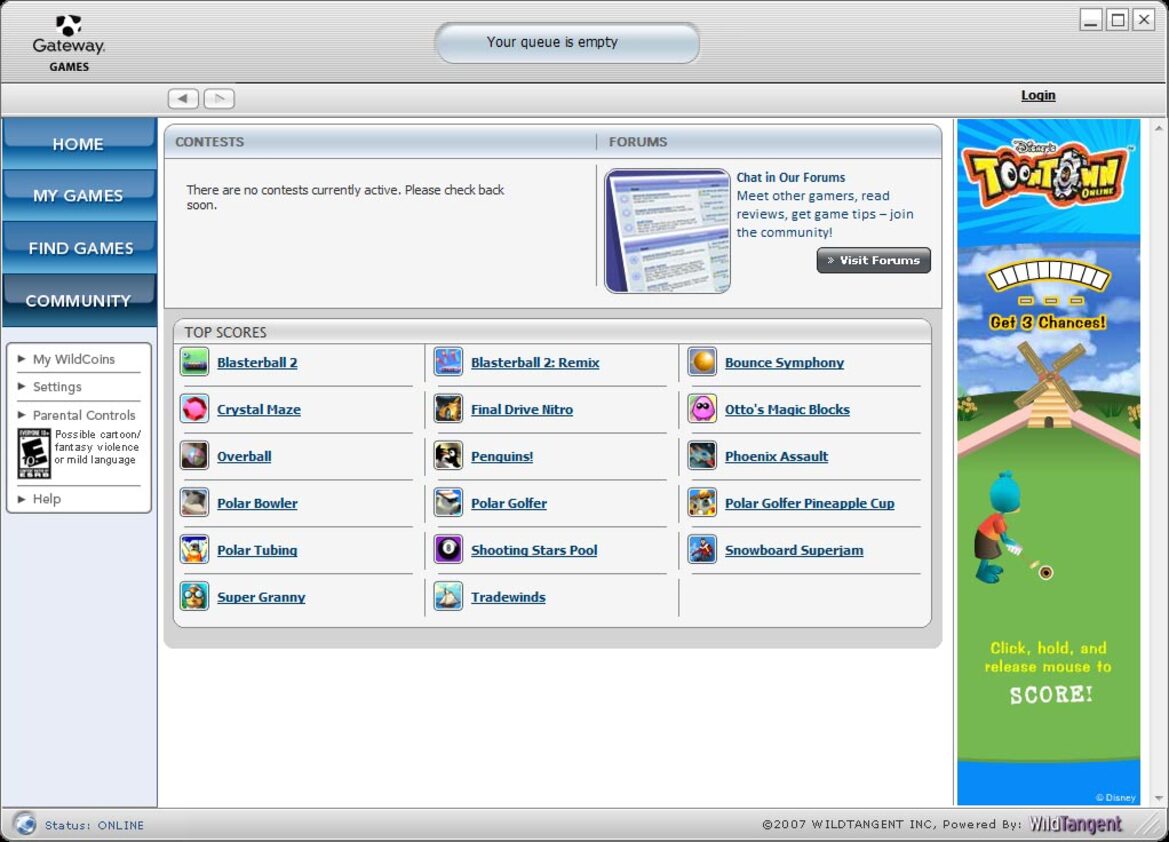This screenshot has width=1169, height=842.
Task: Open the Phoenix Assault scores link
Action: 776,456
